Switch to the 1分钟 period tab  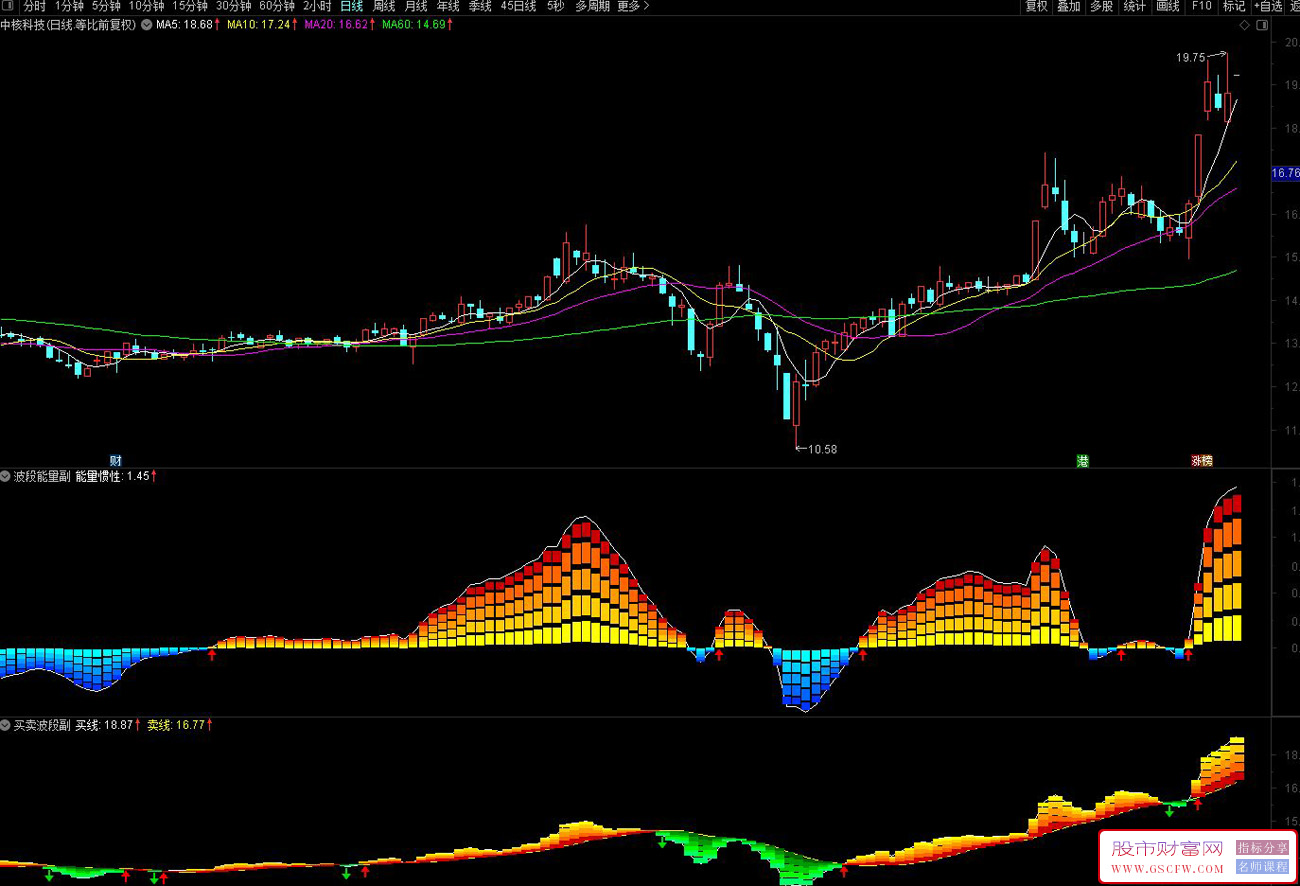(x=70, y=6)
